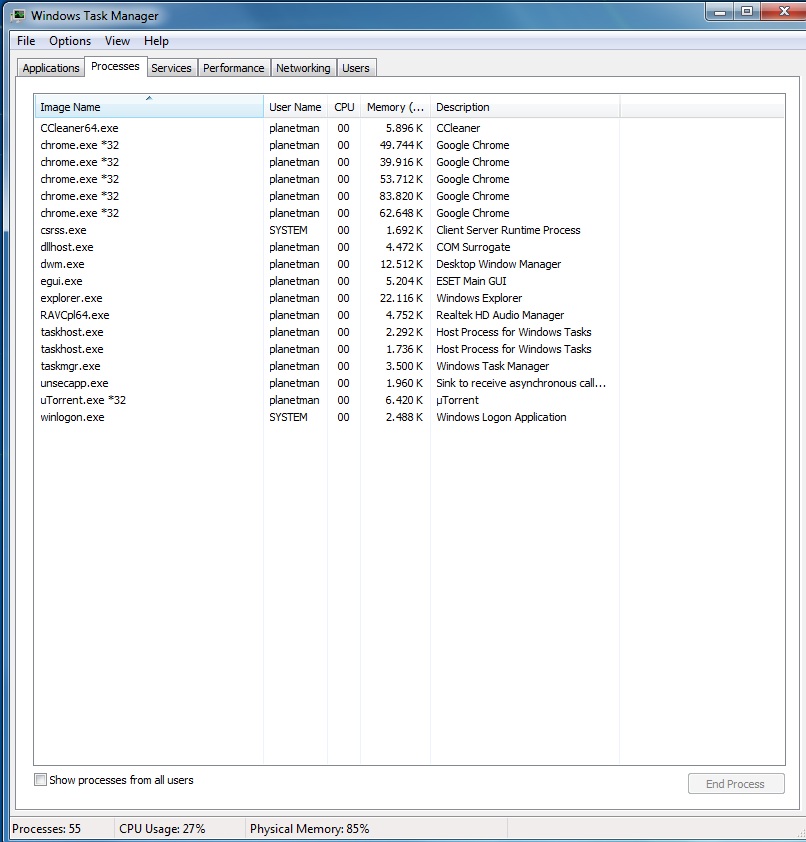Go to the Networking tab
The height and width of the screenshot is (842, 806).
pyautogui.click(x=303, y=68)
